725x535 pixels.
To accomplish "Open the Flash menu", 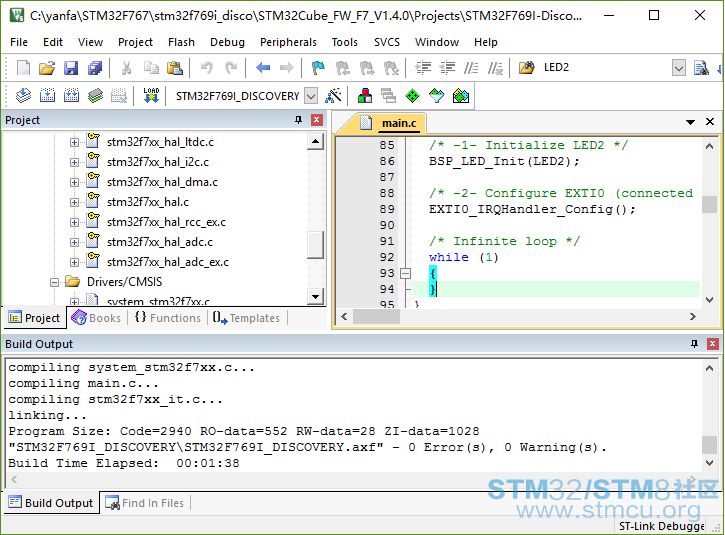I will point(181,42).
